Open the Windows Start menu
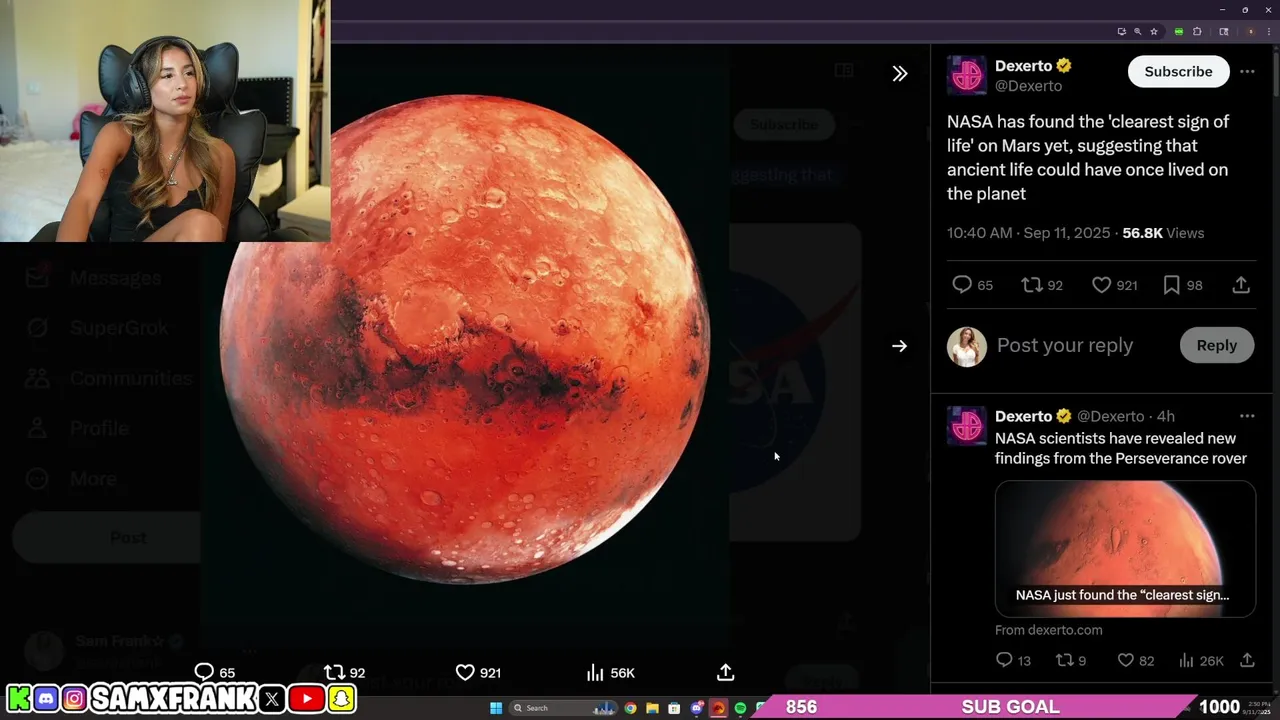Screen dimensions: 1280x720 [496, 708]
